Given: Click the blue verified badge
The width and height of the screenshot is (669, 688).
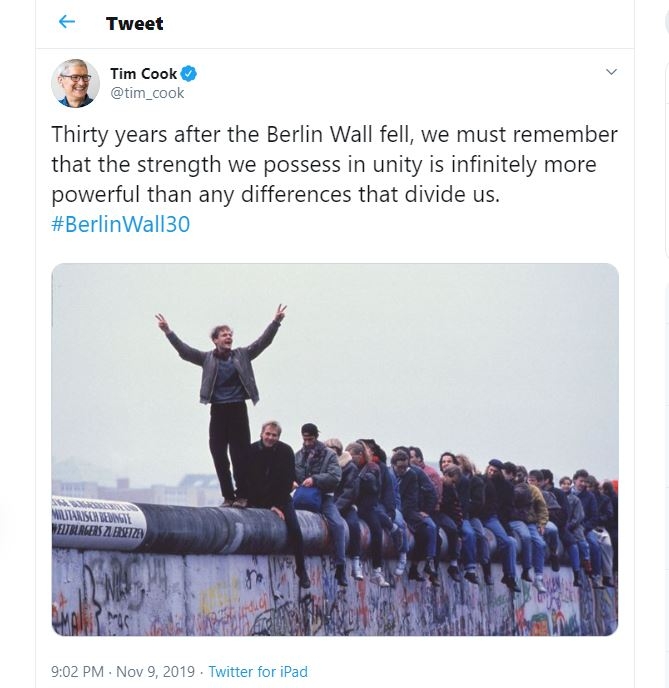Looking at the screenshot, I should 189,74.
